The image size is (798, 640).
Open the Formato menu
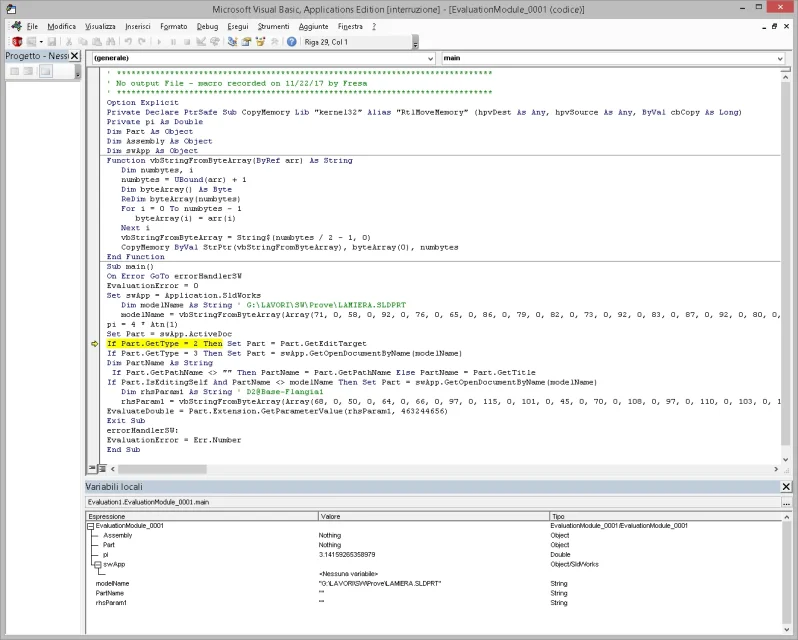point(174,26)
